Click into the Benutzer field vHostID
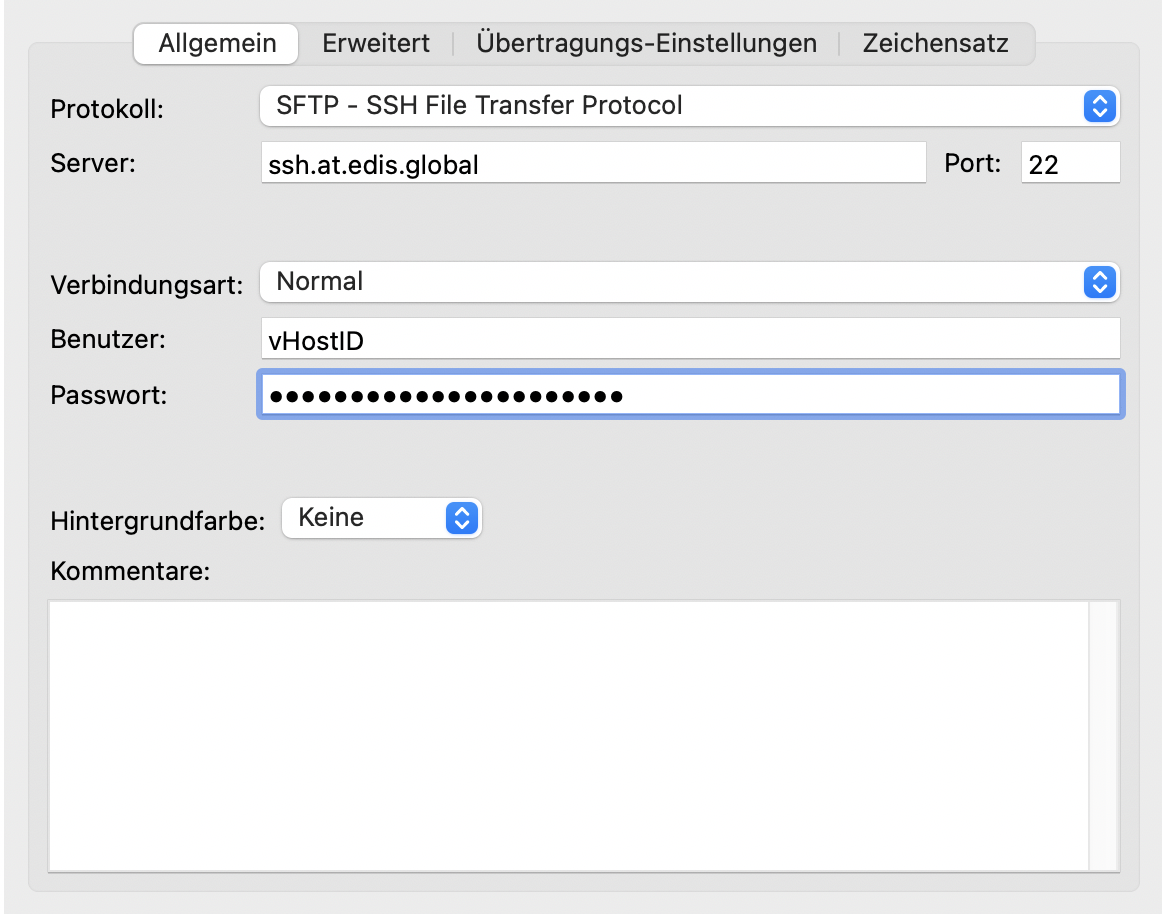1162x914 pixels. [x=691, y=339]
